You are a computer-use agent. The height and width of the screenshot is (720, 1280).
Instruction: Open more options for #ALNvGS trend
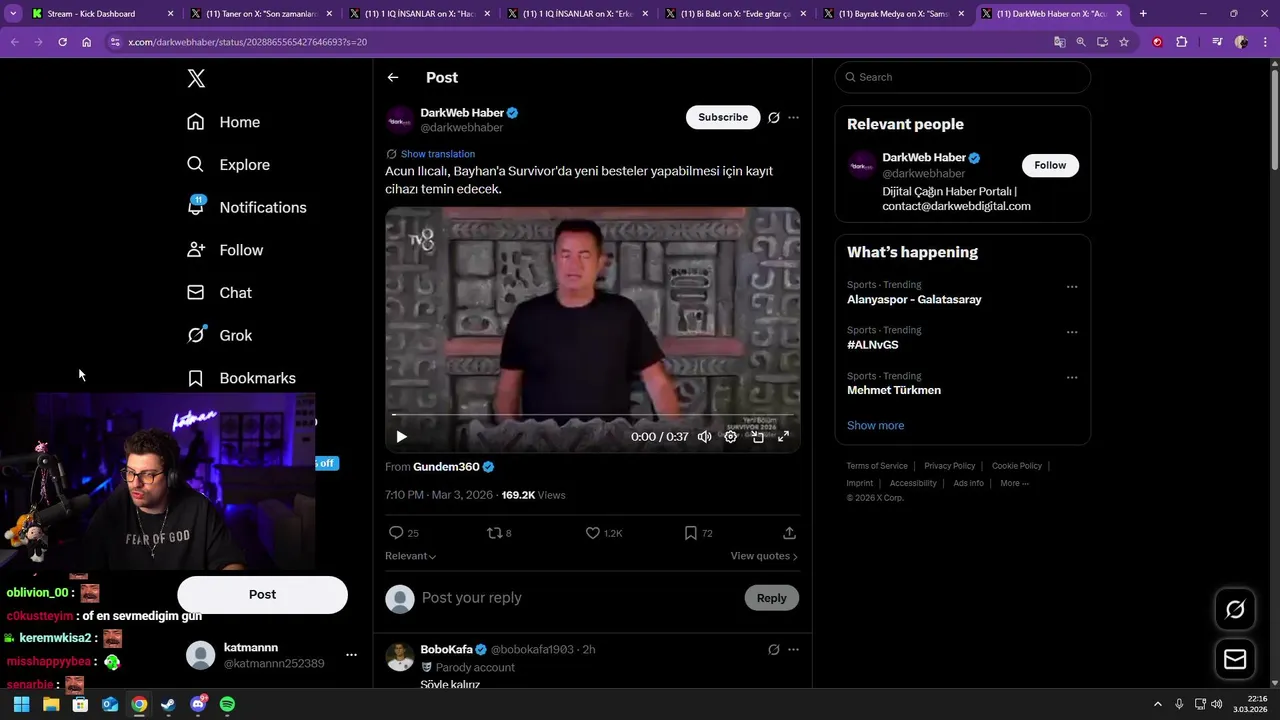pos(1072,332)
